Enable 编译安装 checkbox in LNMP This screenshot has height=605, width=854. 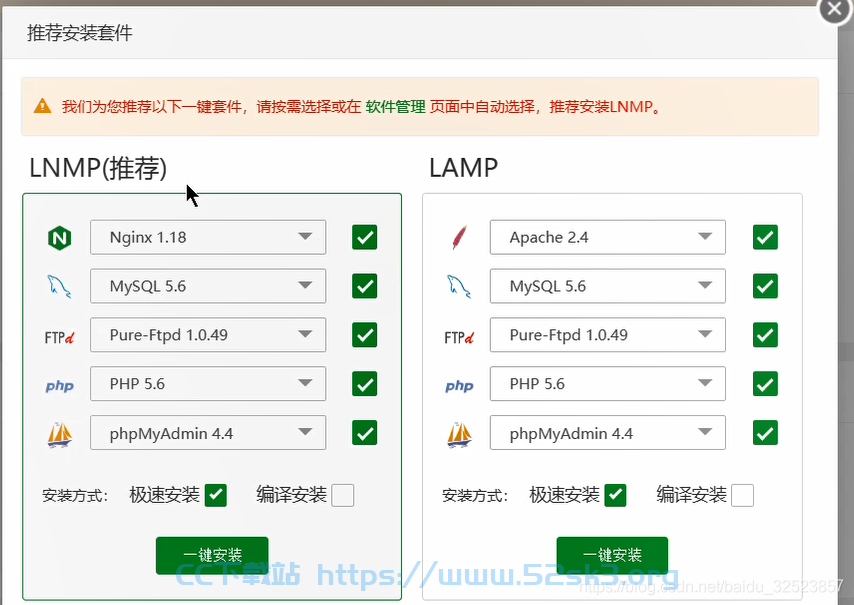[343, 496]
